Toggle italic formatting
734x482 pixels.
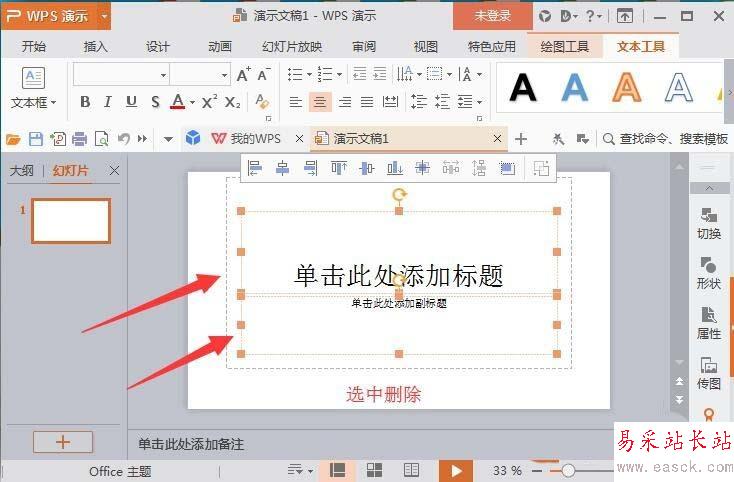108,102
